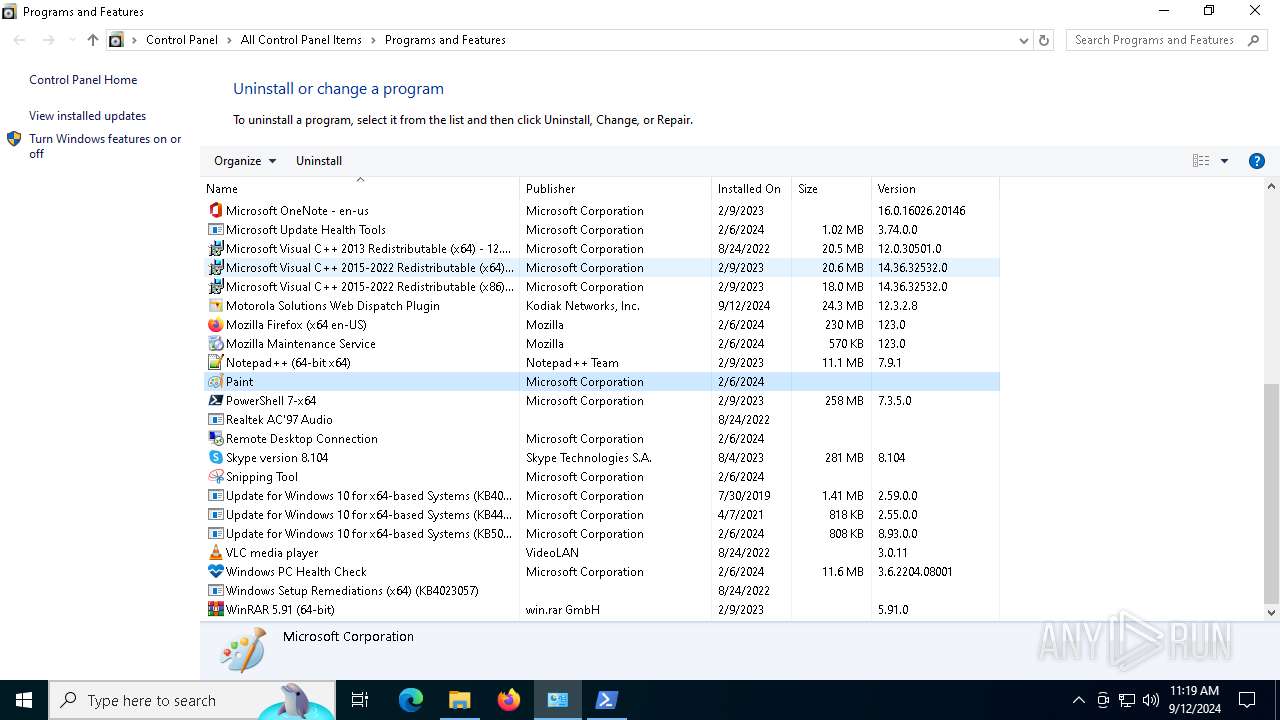This screenshot has height=720, width=1280.
Task: Click the Skype version 8.104 icon
Action: point(215,458)
